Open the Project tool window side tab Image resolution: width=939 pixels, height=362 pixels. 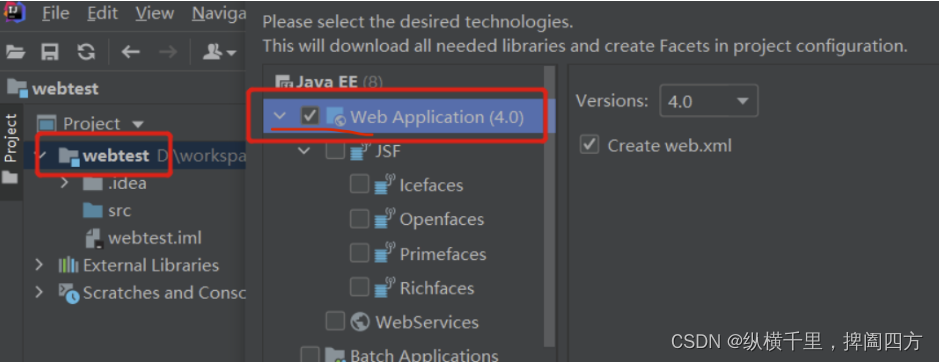pos(11,138)
